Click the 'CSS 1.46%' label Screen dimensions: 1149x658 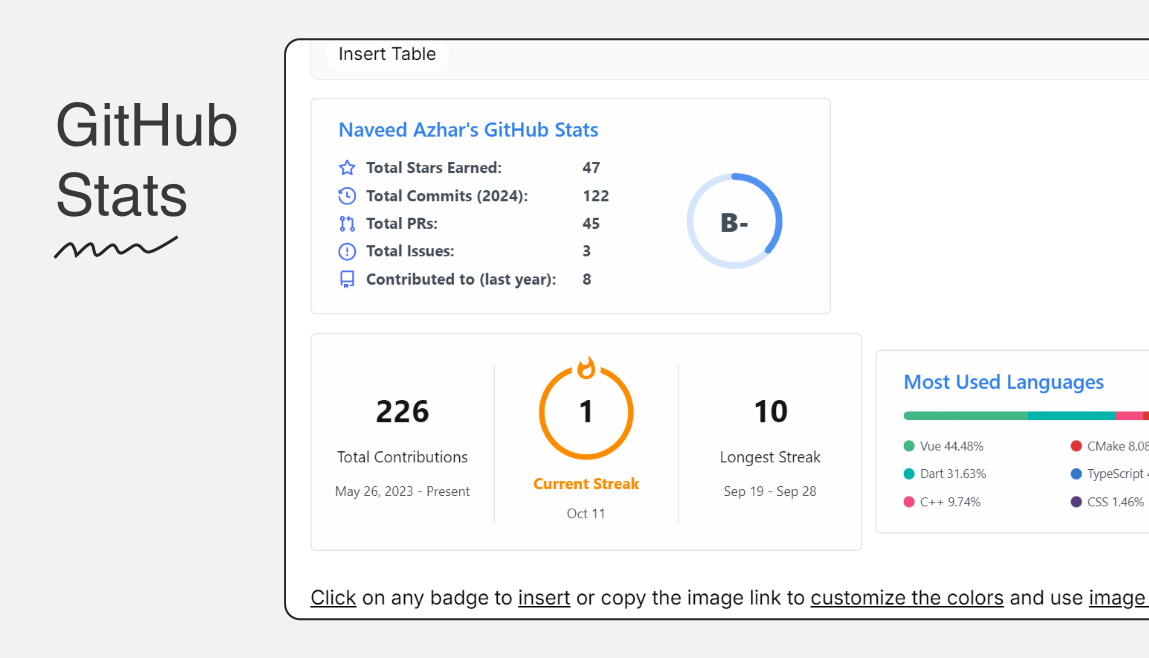[x=1115, y=502]
